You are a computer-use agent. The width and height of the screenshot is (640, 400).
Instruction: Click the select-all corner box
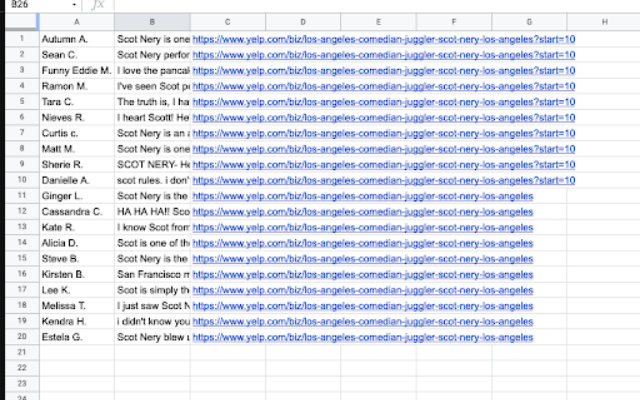(x=19, y=22)
